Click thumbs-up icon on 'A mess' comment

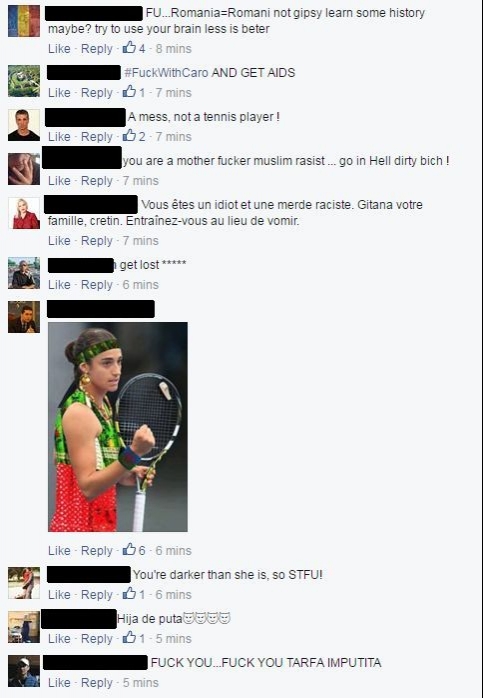click(x=130, y=135)
